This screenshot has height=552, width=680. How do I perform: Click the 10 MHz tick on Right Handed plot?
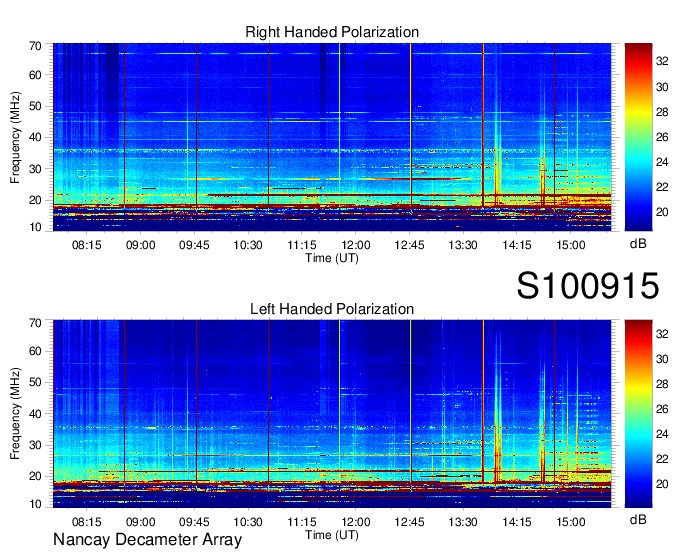35,227
